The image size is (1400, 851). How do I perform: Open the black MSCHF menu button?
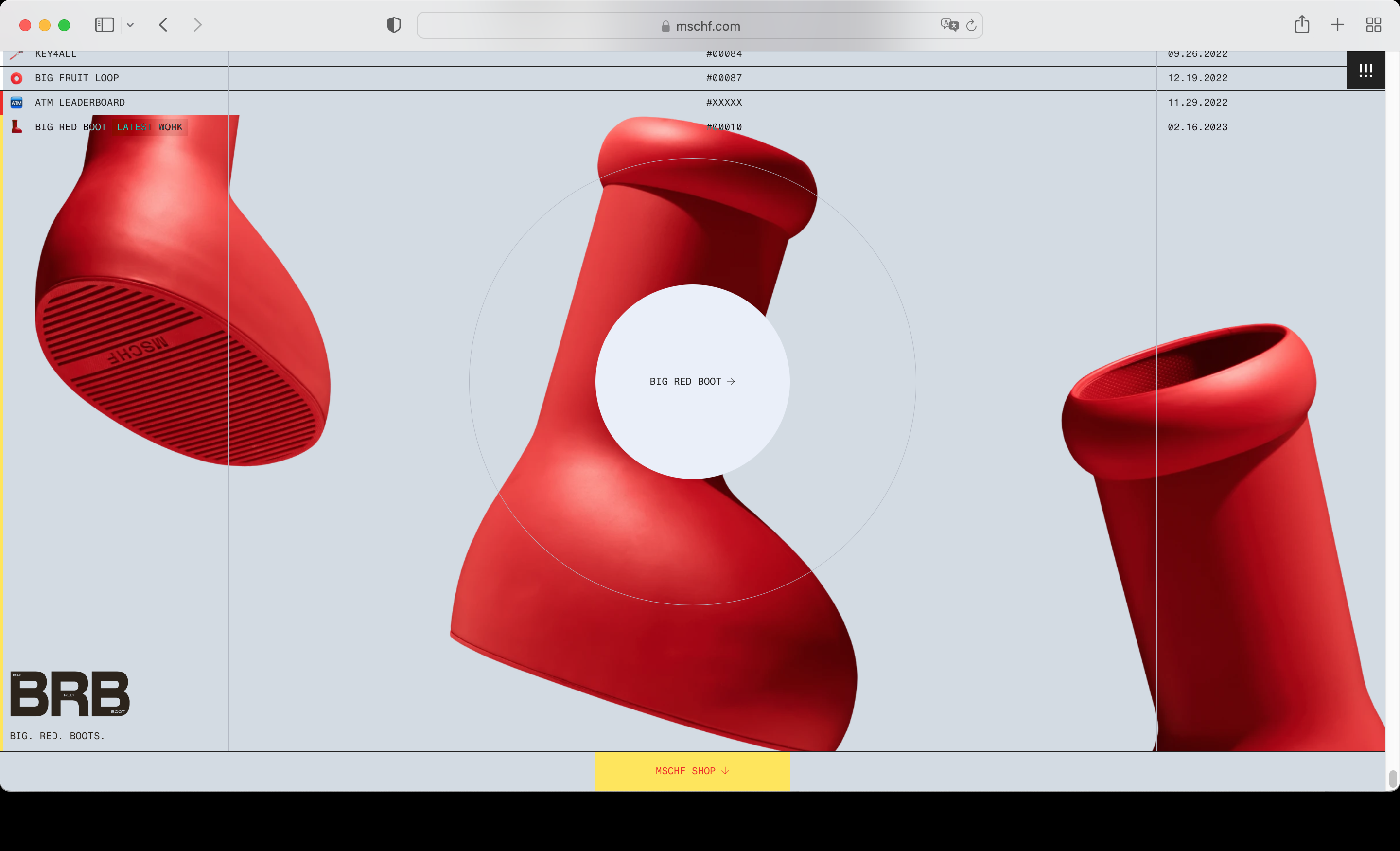[x=1365, y=70]
